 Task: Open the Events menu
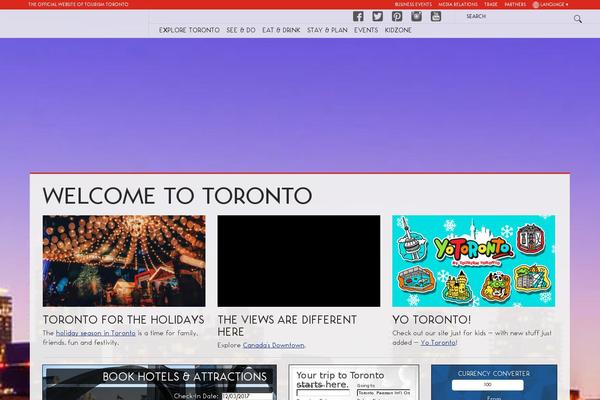pyautogui.click(x=366, y=30)
